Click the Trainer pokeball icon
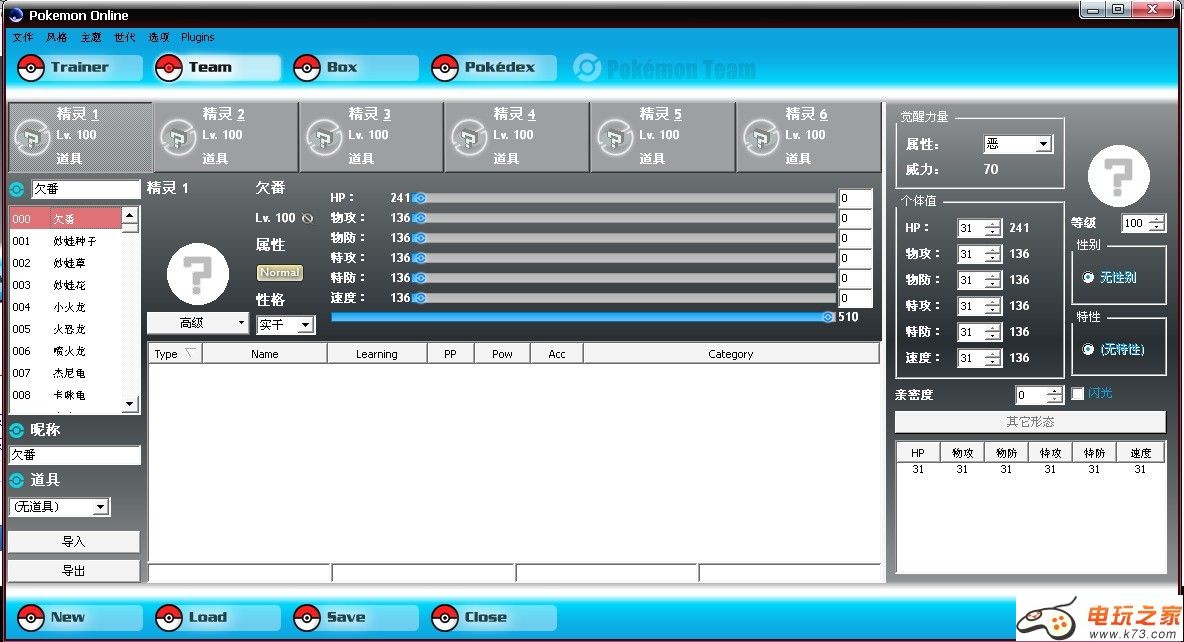The height and width of the screenshot is (642, 1184). [31, 68]
